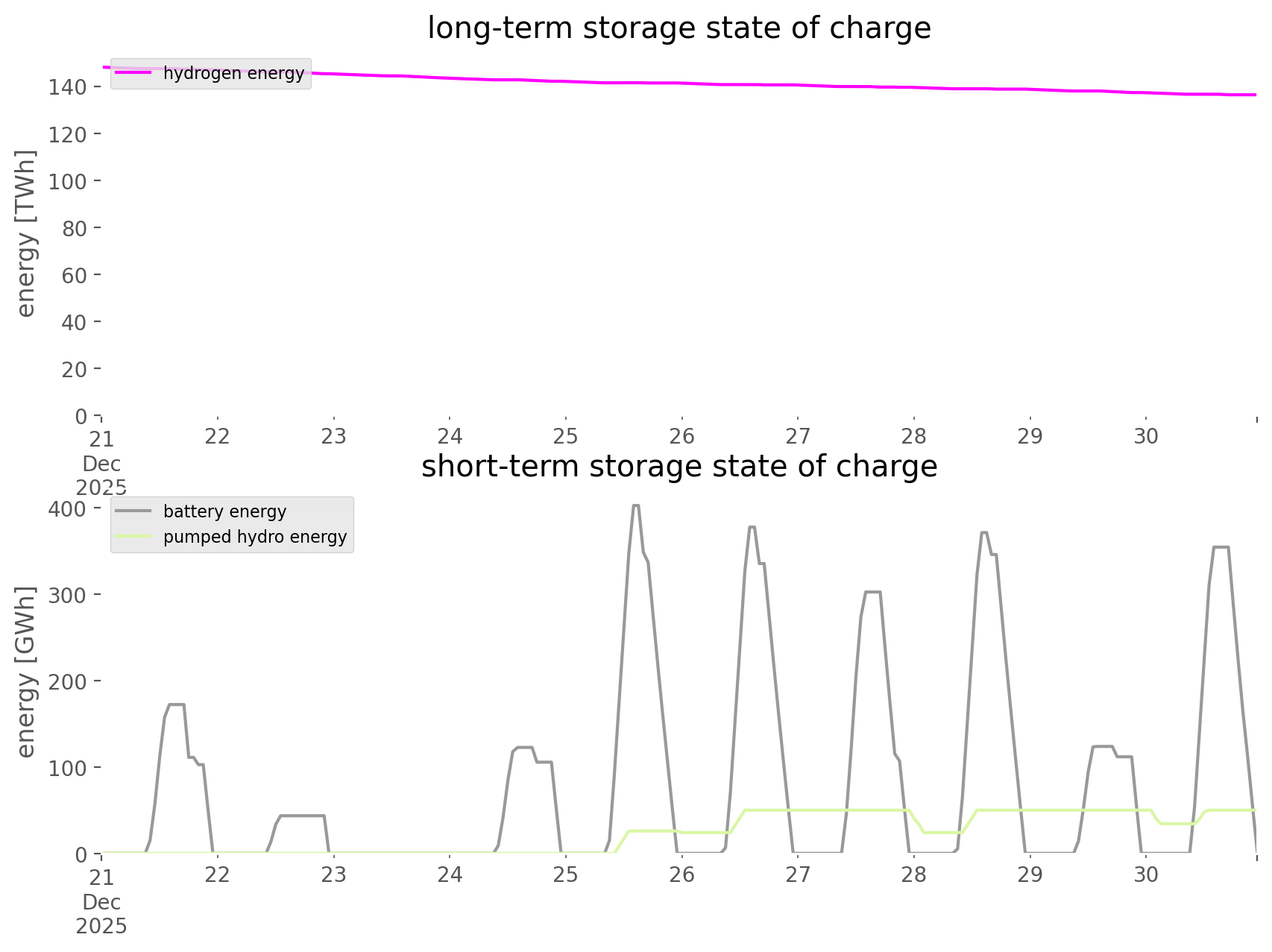The width and height of the screenshot is (1272, 952).
Task: Click the battery peak on December 21
Action: [176, 704]
